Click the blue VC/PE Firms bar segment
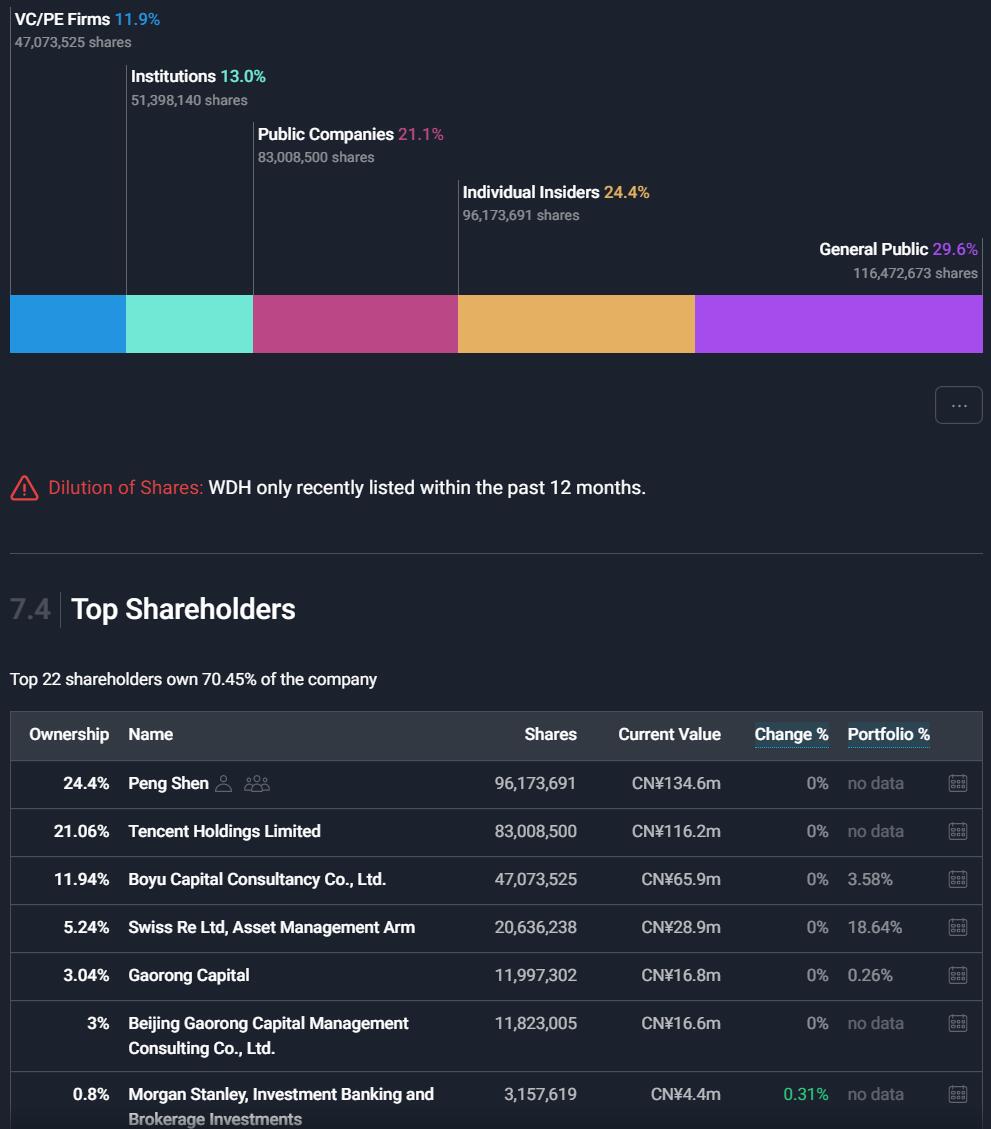 68,324
